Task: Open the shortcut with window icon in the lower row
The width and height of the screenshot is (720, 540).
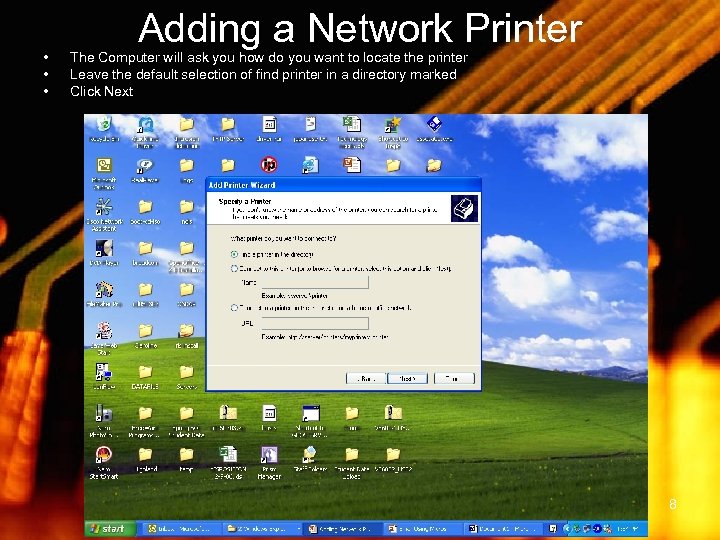Action: [310, 413]
